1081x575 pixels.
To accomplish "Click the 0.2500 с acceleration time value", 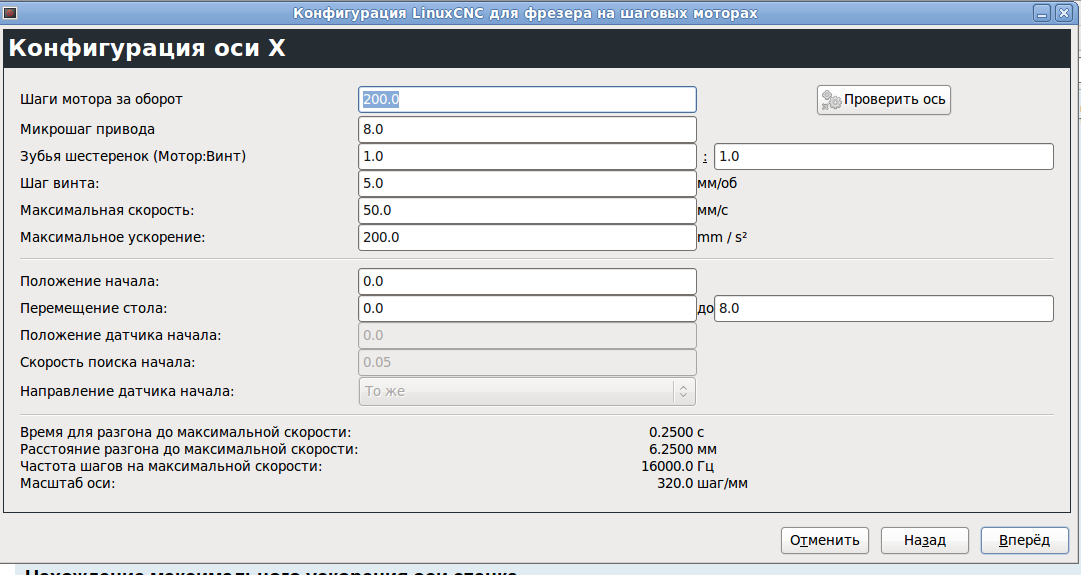I will click(676, 432).
